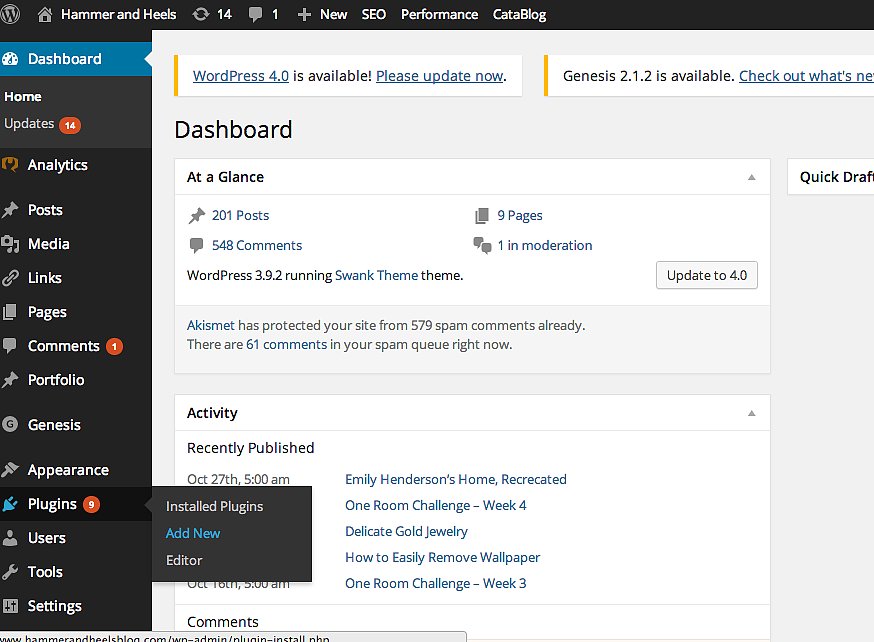874x642 pixels.
Task: Open Genesis Check out what's new link
Action: coord(806,76)
